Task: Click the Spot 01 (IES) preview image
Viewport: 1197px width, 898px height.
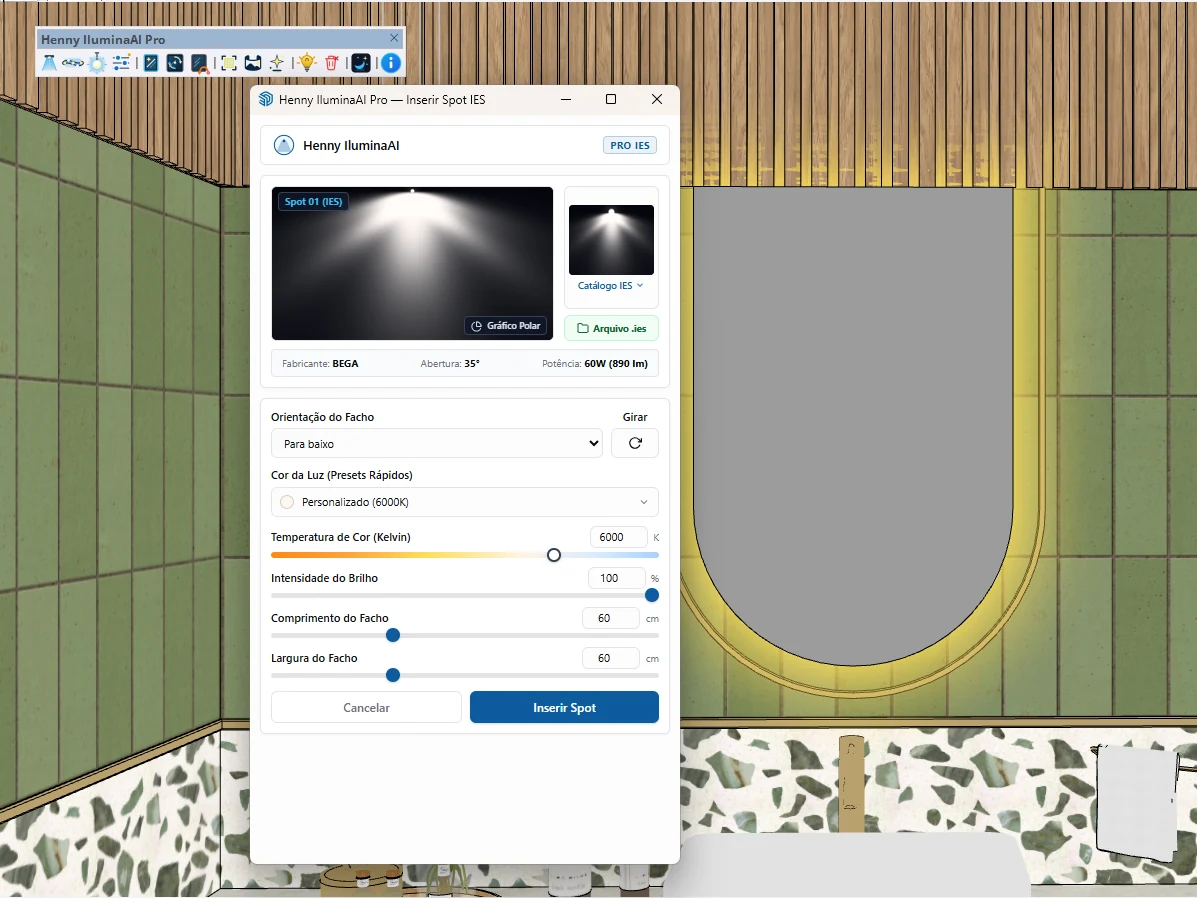Action: click(412, 263)
